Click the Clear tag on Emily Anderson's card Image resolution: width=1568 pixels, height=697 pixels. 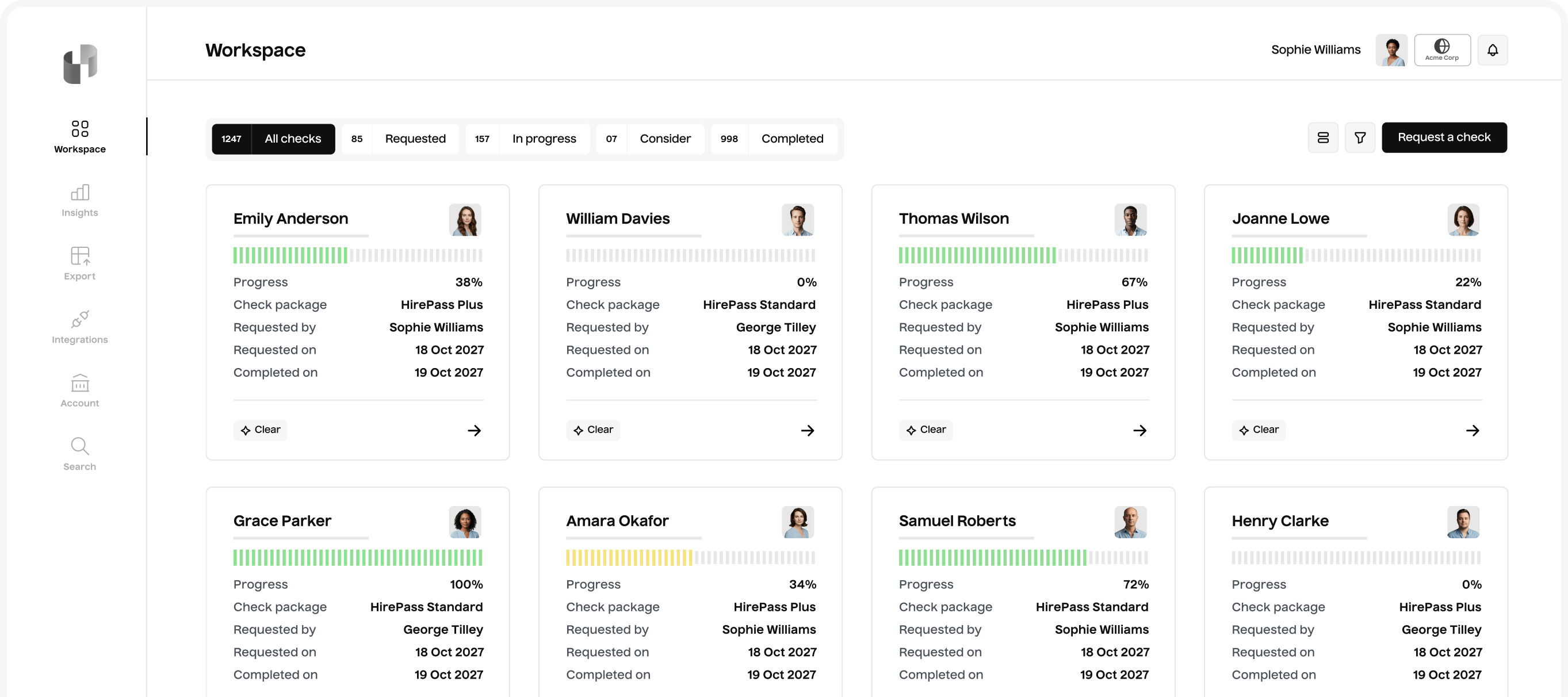pyautogui.click(x=261, y=430)
